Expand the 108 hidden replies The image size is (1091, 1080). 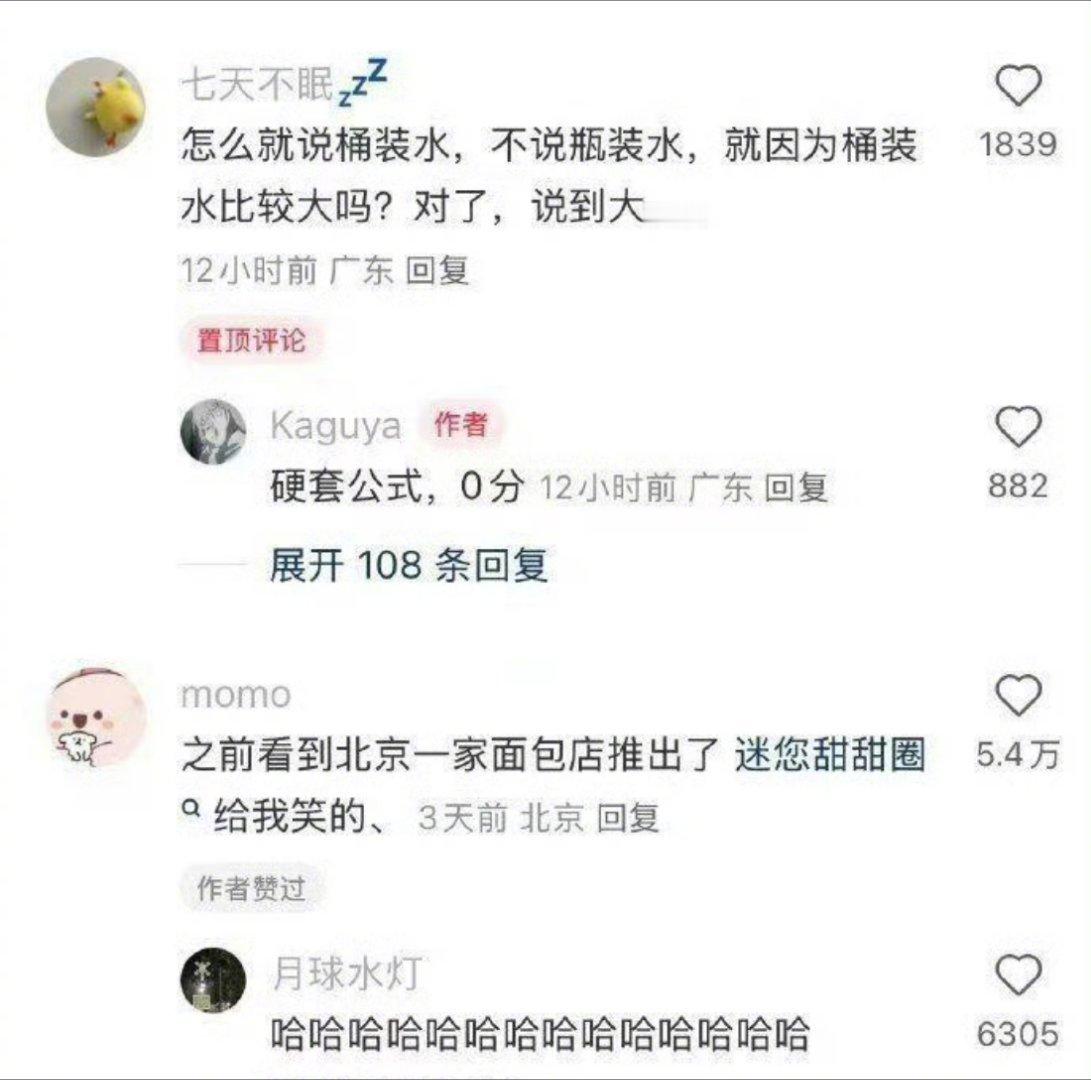pos(409,564)
